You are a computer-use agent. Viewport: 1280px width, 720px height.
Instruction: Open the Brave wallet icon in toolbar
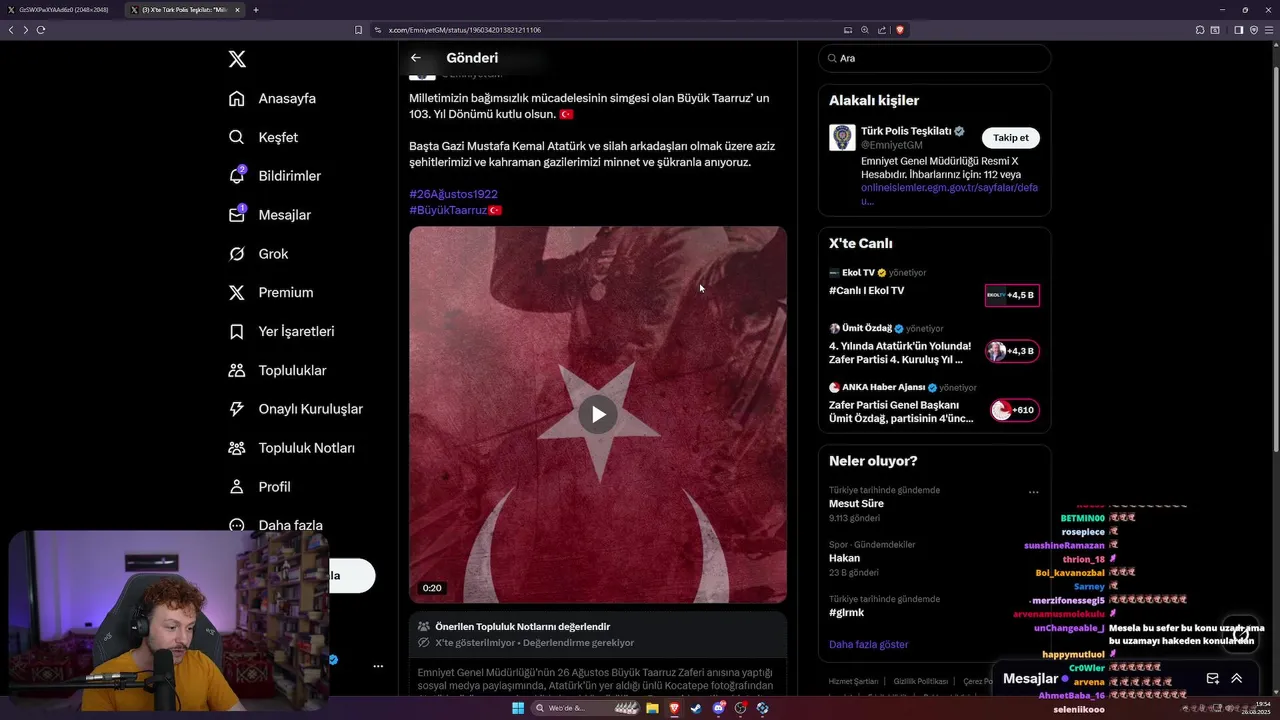point(1254,30)
